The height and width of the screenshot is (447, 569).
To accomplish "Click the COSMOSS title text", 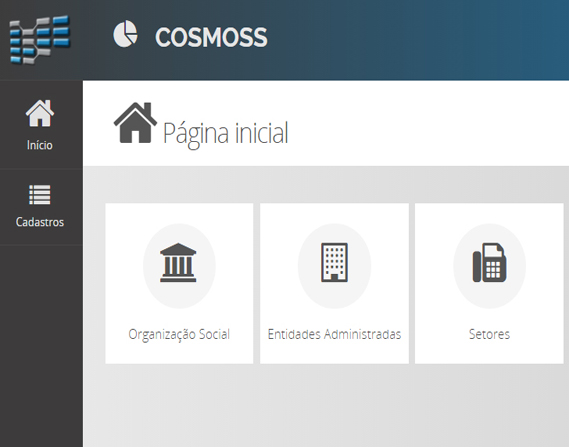I will click(x=211, y=37).
